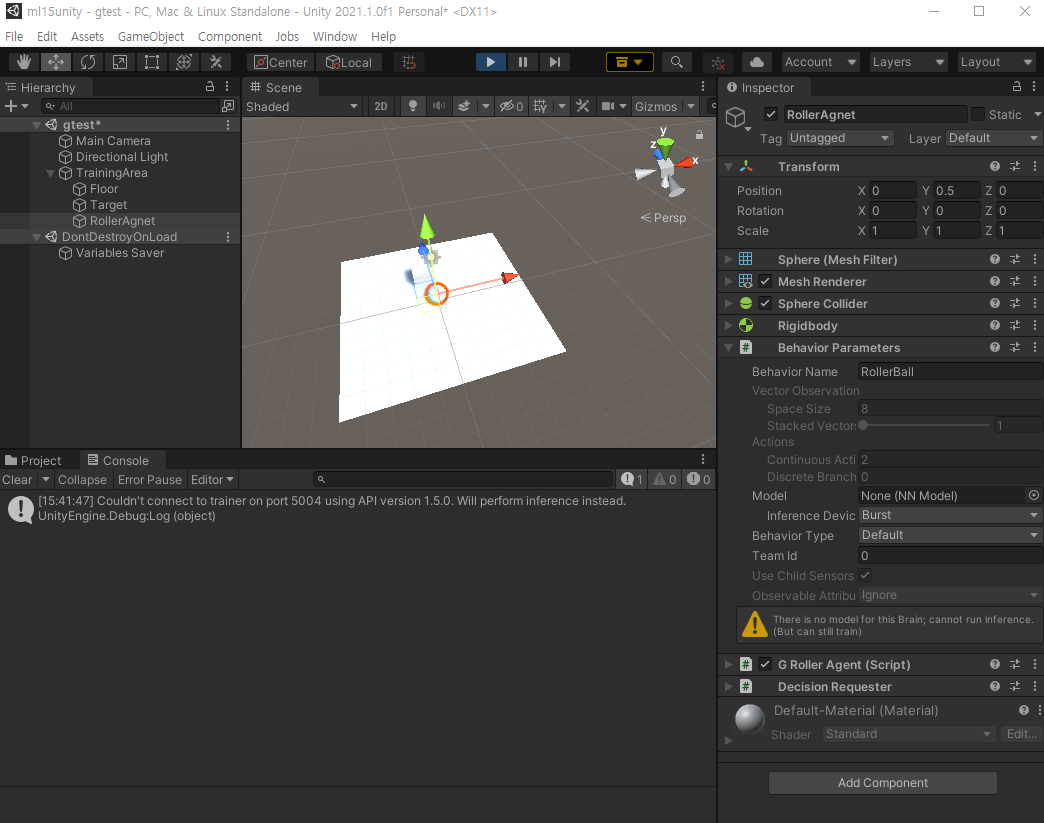Open cloud services icon
Image resolution: width=1044 pixels, height=823 pixels.
(757, 62)
